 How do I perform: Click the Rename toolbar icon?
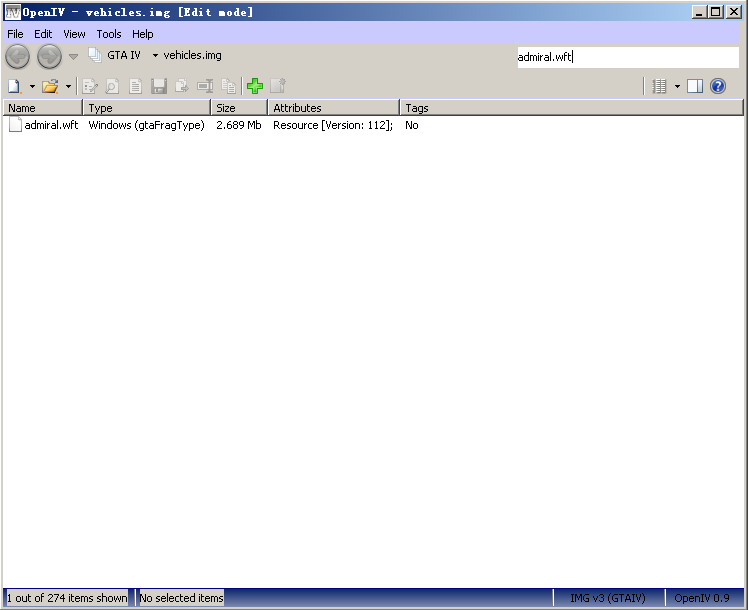pyautogui.click(x=205, y=86)
